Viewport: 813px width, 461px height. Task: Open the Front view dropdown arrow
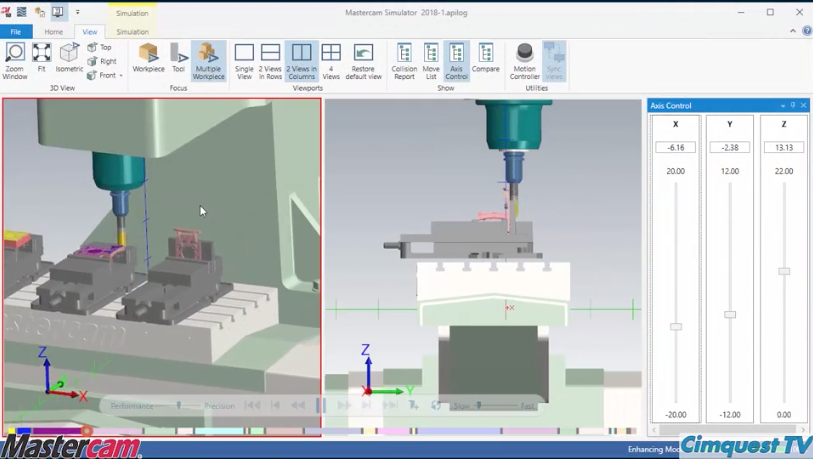pos(121,76)
